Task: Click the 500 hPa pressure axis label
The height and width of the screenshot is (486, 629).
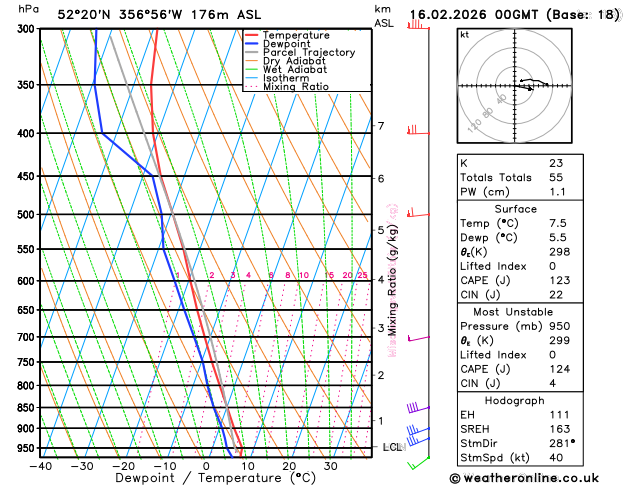Action: pyautogui.click(x=26, y=215)
